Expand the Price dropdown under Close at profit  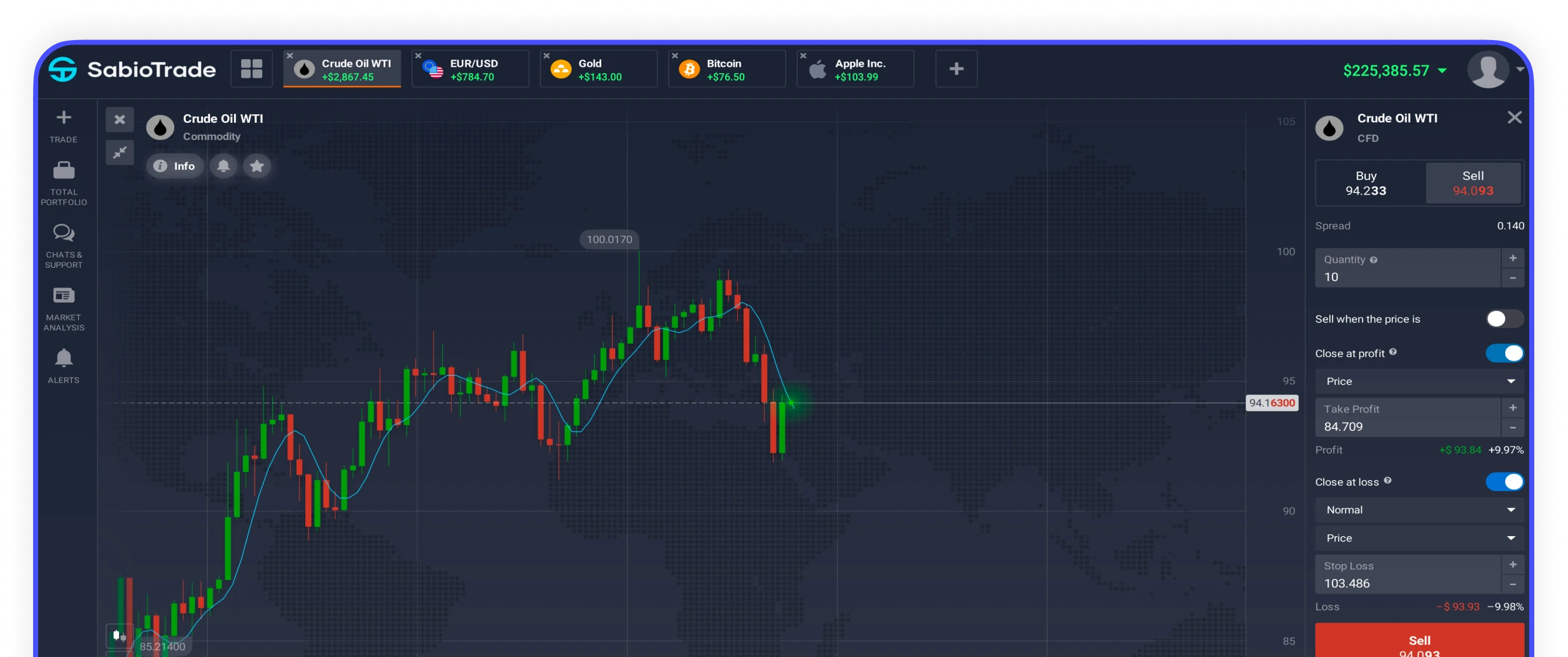[x=1419, y=382]
